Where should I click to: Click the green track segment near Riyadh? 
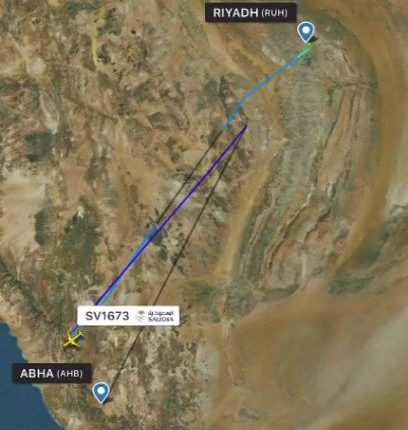306,49
